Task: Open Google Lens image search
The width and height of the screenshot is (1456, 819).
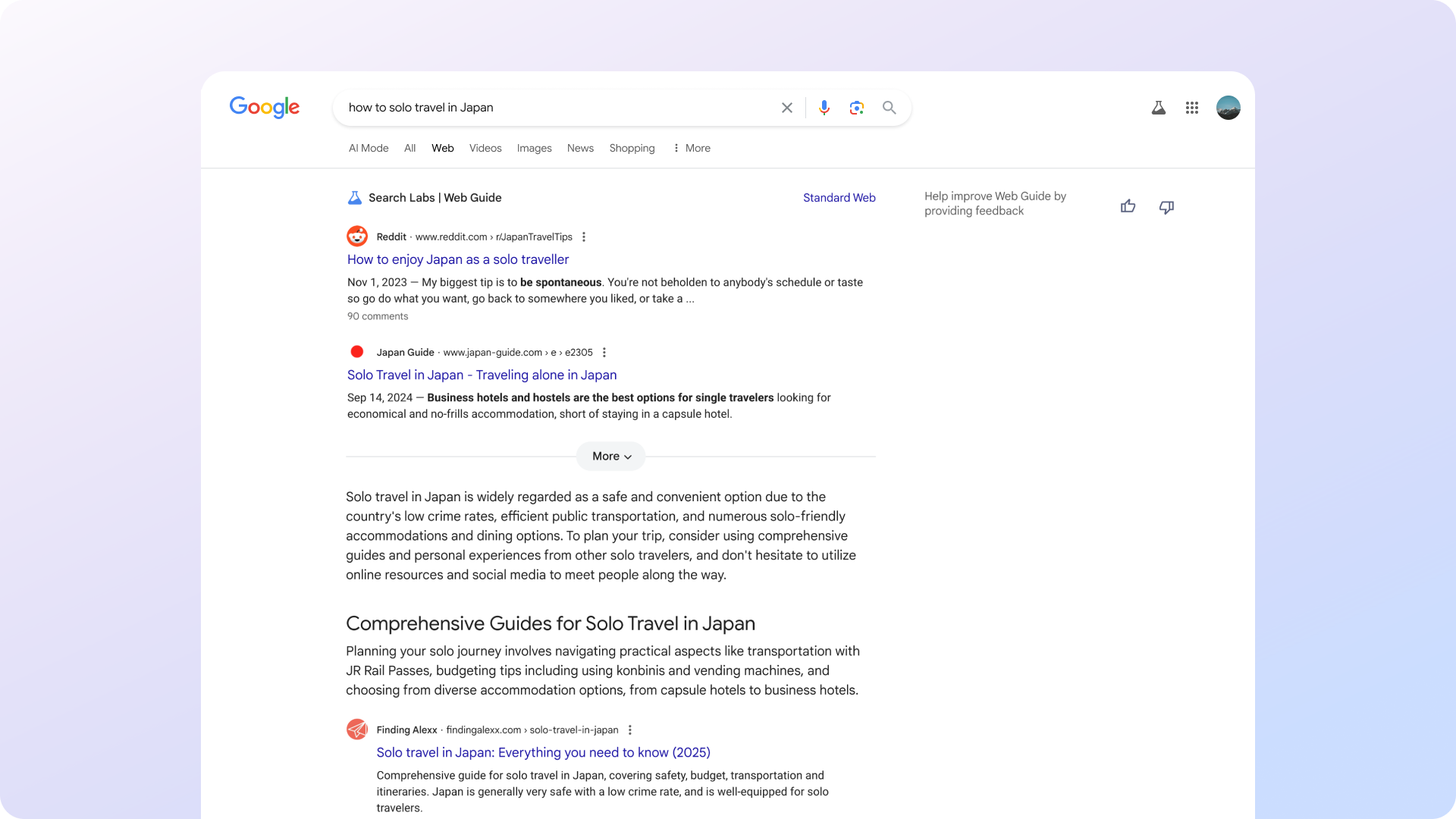Action: point(856,108)
